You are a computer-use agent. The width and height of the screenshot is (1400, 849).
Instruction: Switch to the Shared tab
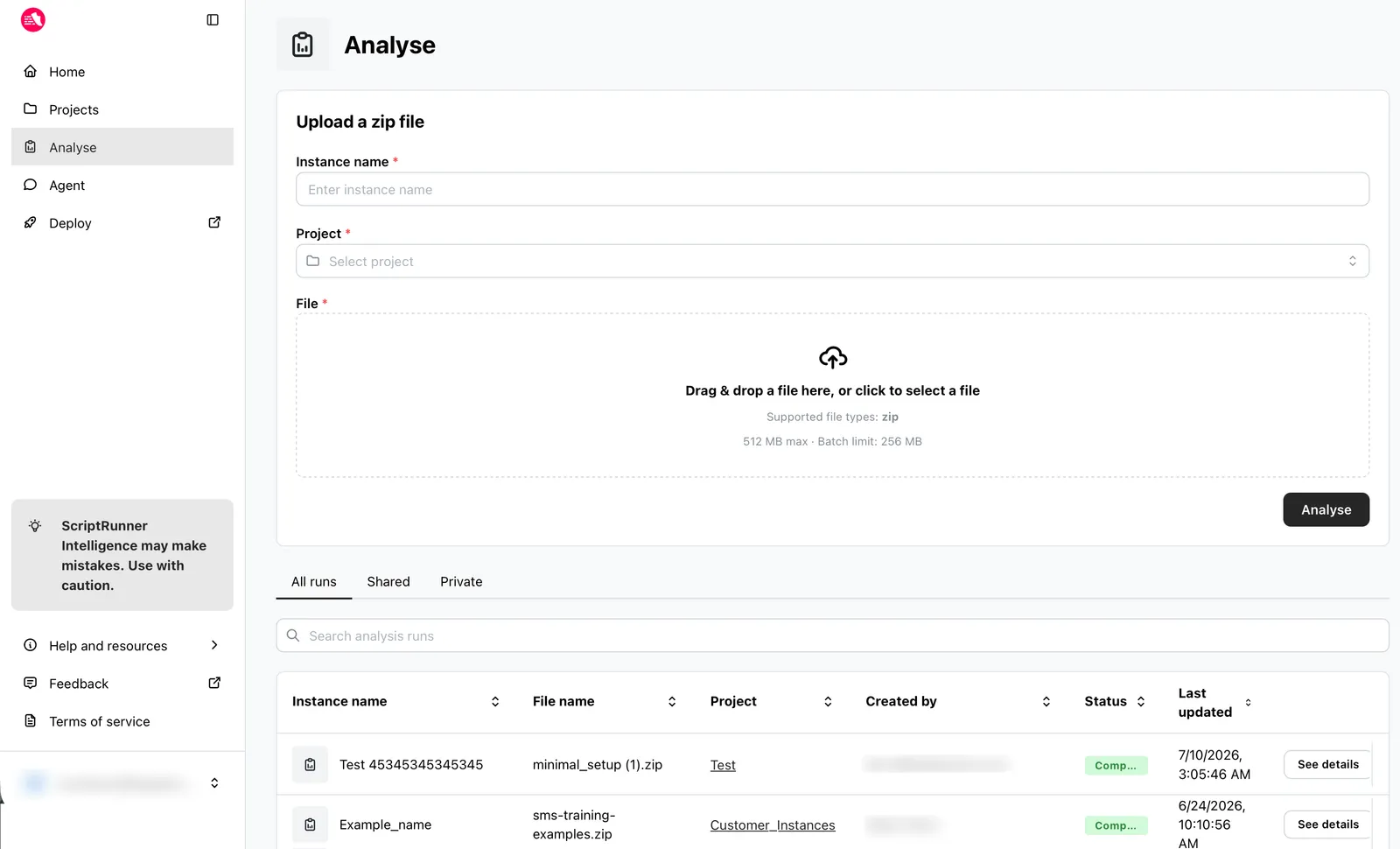[x=388, y=582]
